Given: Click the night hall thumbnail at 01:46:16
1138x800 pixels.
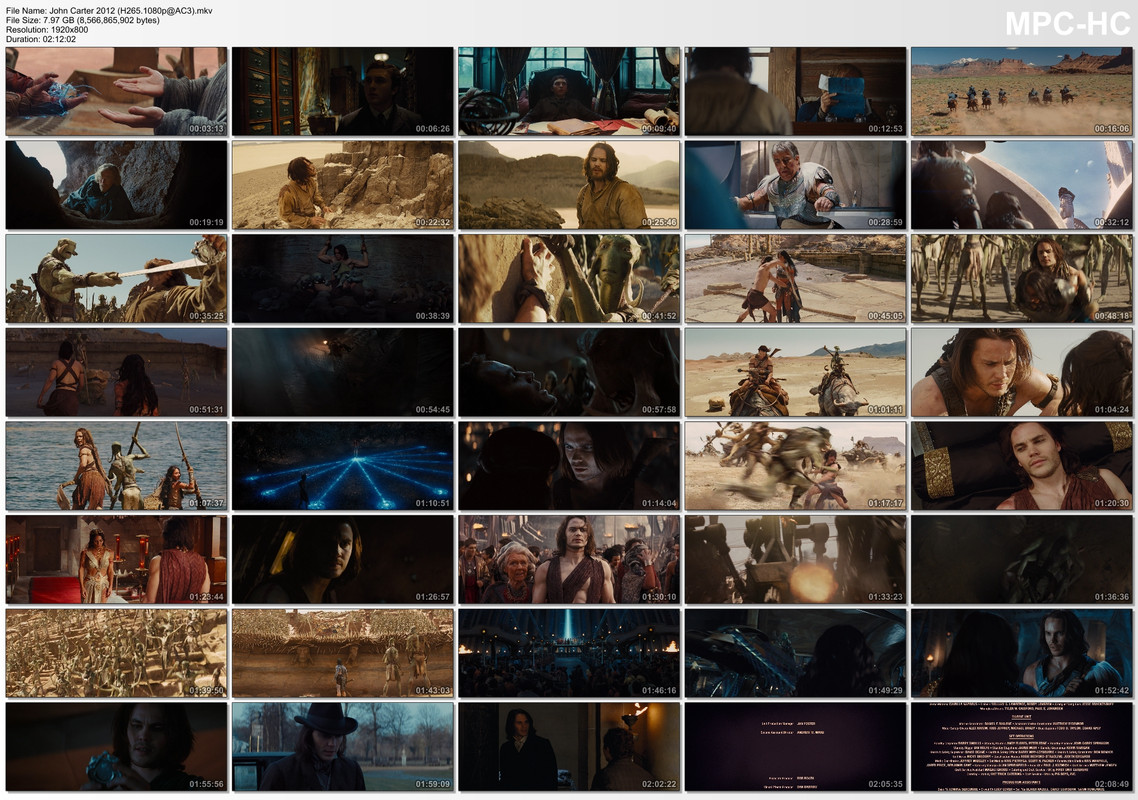Looking at the screenshot, I should pos(569,653).
